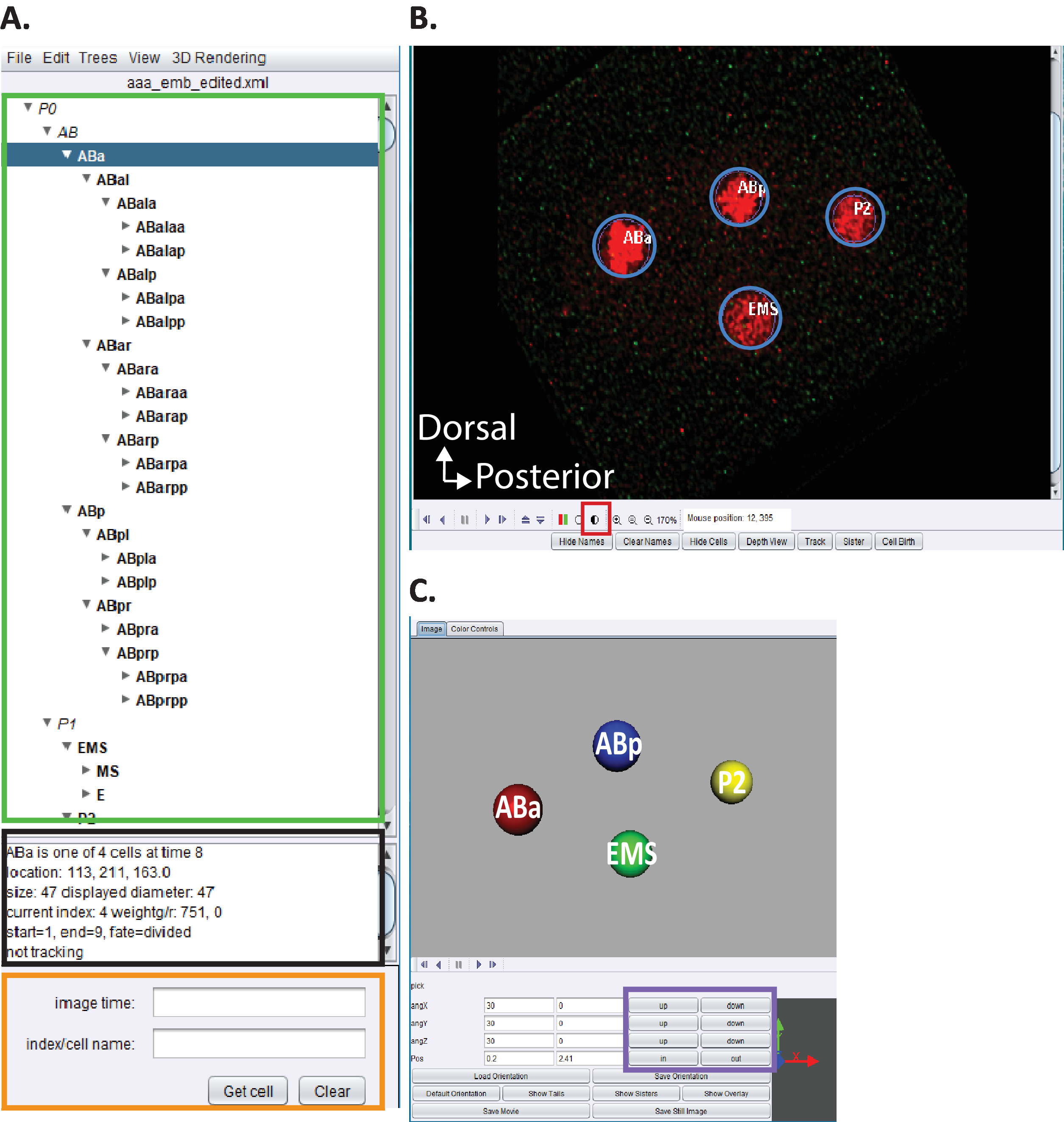Open the Trees menu
This screenshot has height=1122, width=1064.
[97, 58]
